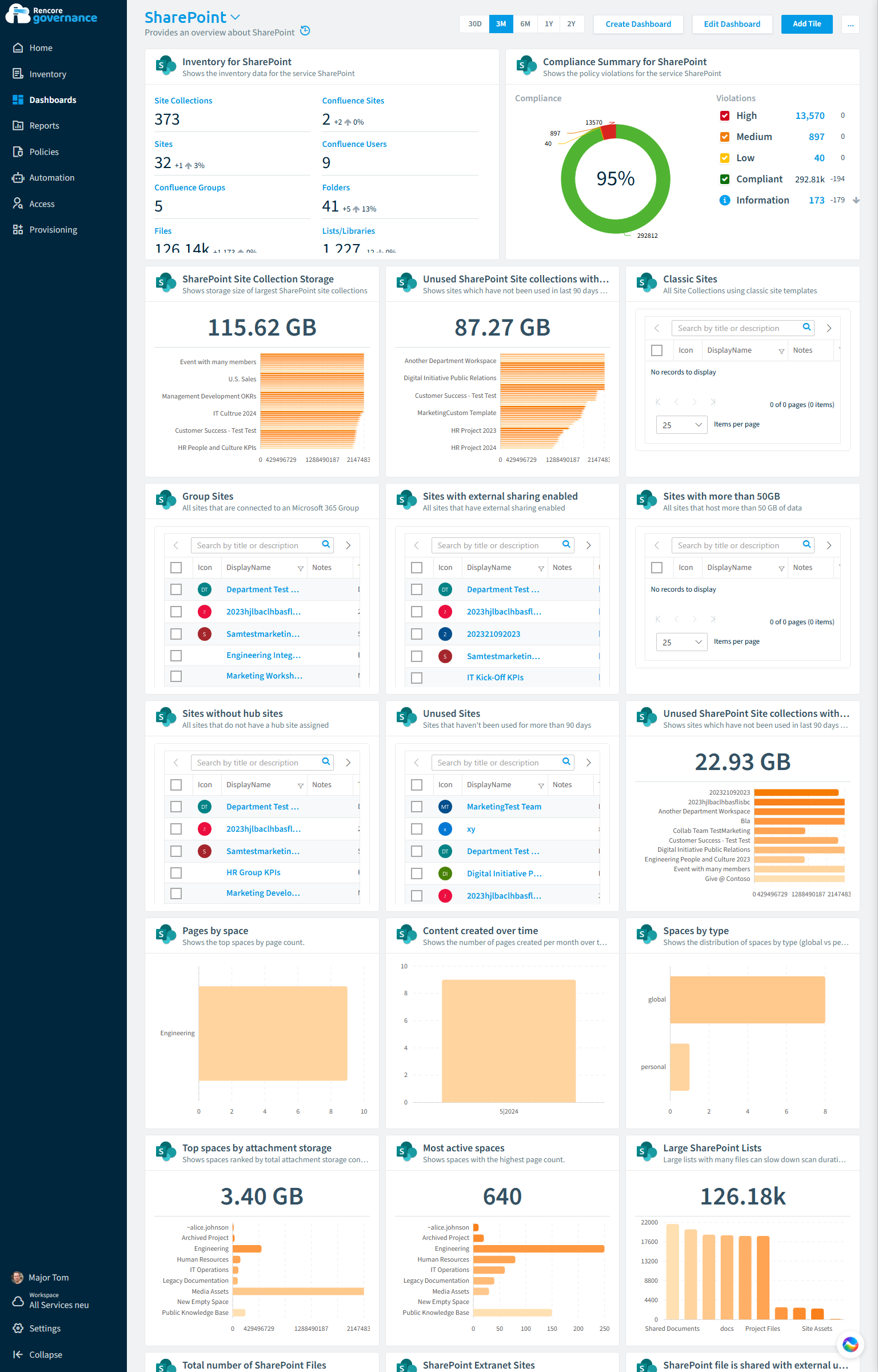
Task: Open items per page dropdown in Classic Sites
Action: tap(682, 425)
